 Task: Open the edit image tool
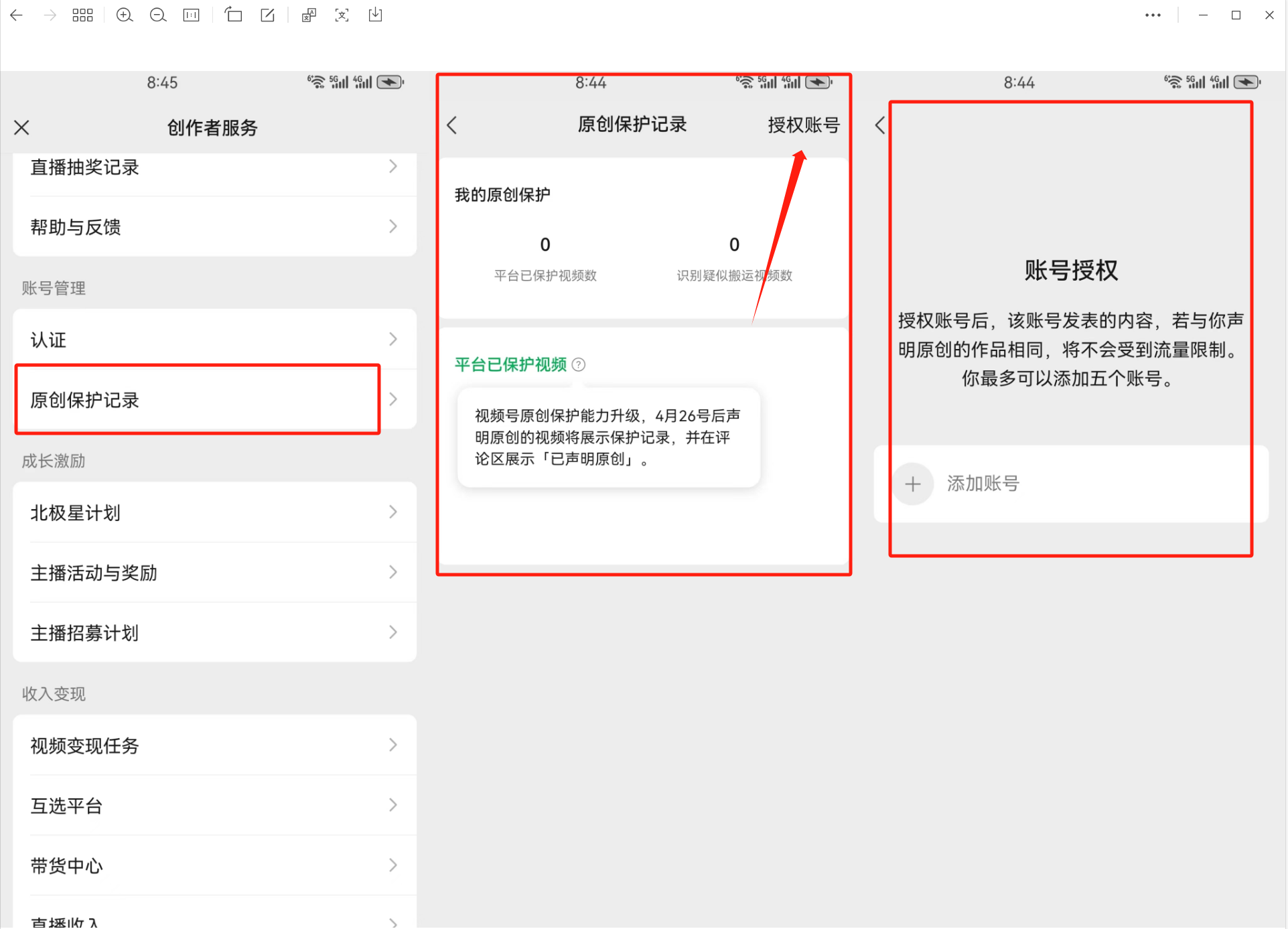pyautogui.click(x=267, y=15)
